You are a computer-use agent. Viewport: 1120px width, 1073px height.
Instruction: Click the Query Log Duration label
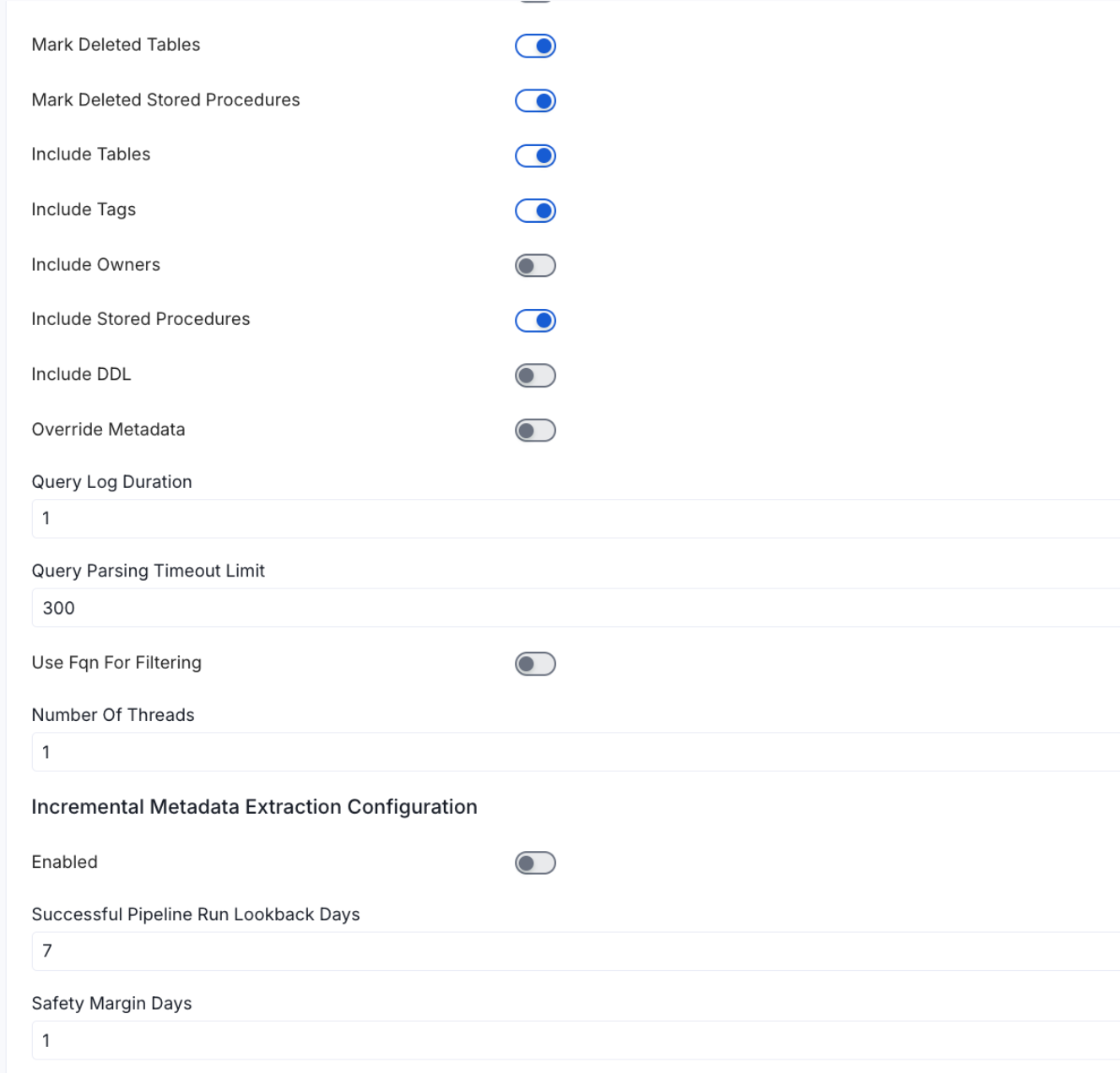tap(111, 481)
